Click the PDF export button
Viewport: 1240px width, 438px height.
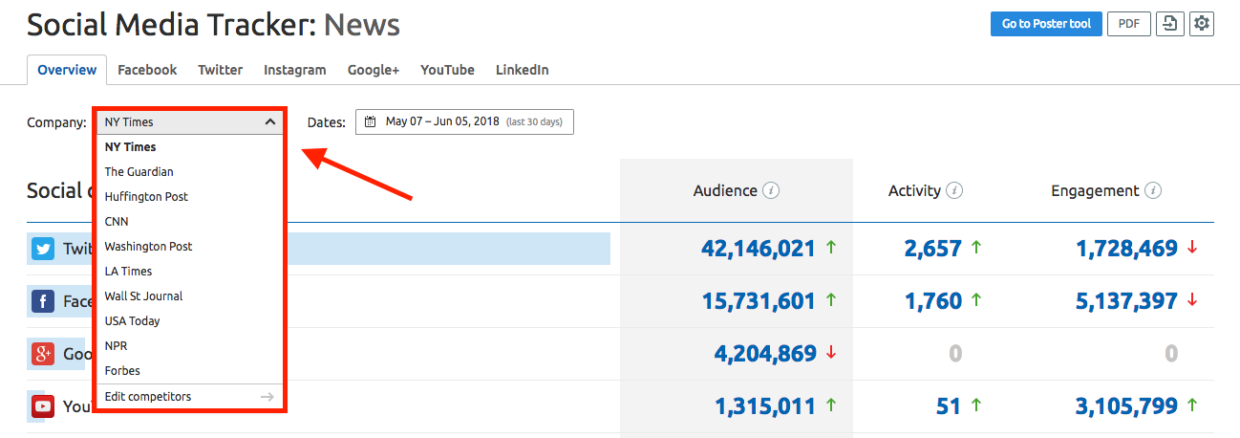(x=1128, y=24)
